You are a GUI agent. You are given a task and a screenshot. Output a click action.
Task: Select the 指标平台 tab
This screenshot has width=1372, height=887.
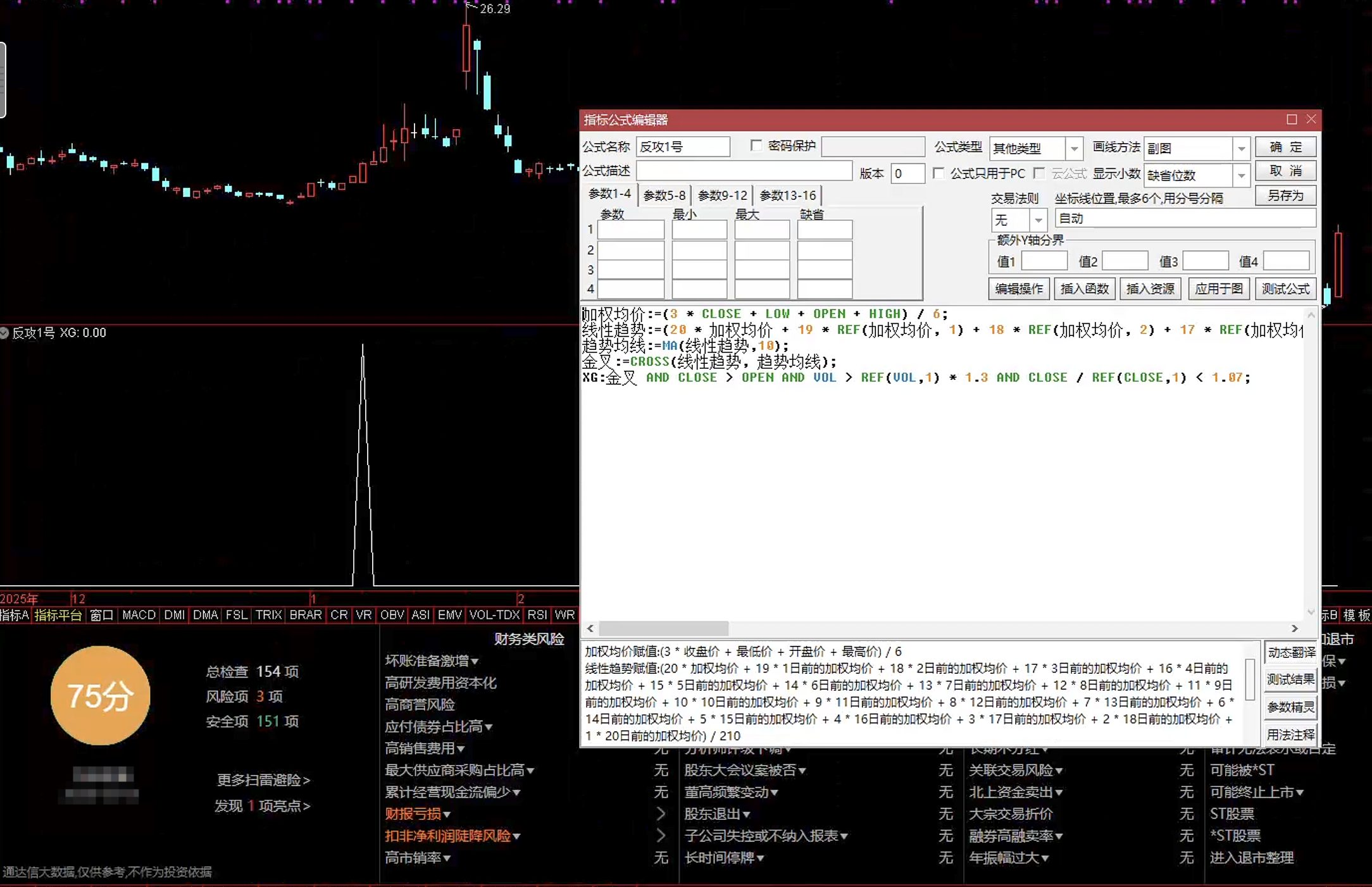tap(58, 615)
